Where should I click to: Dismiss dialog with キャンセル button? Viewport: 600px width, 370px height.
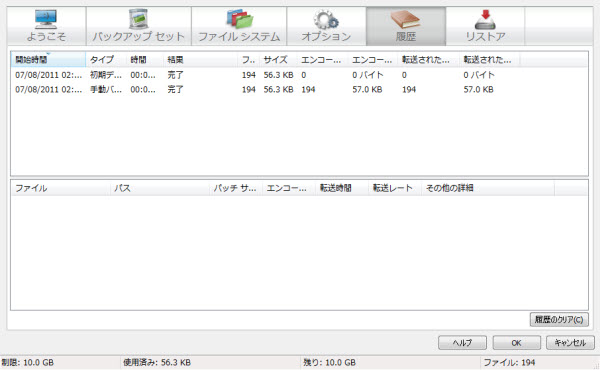coord(570,343)
